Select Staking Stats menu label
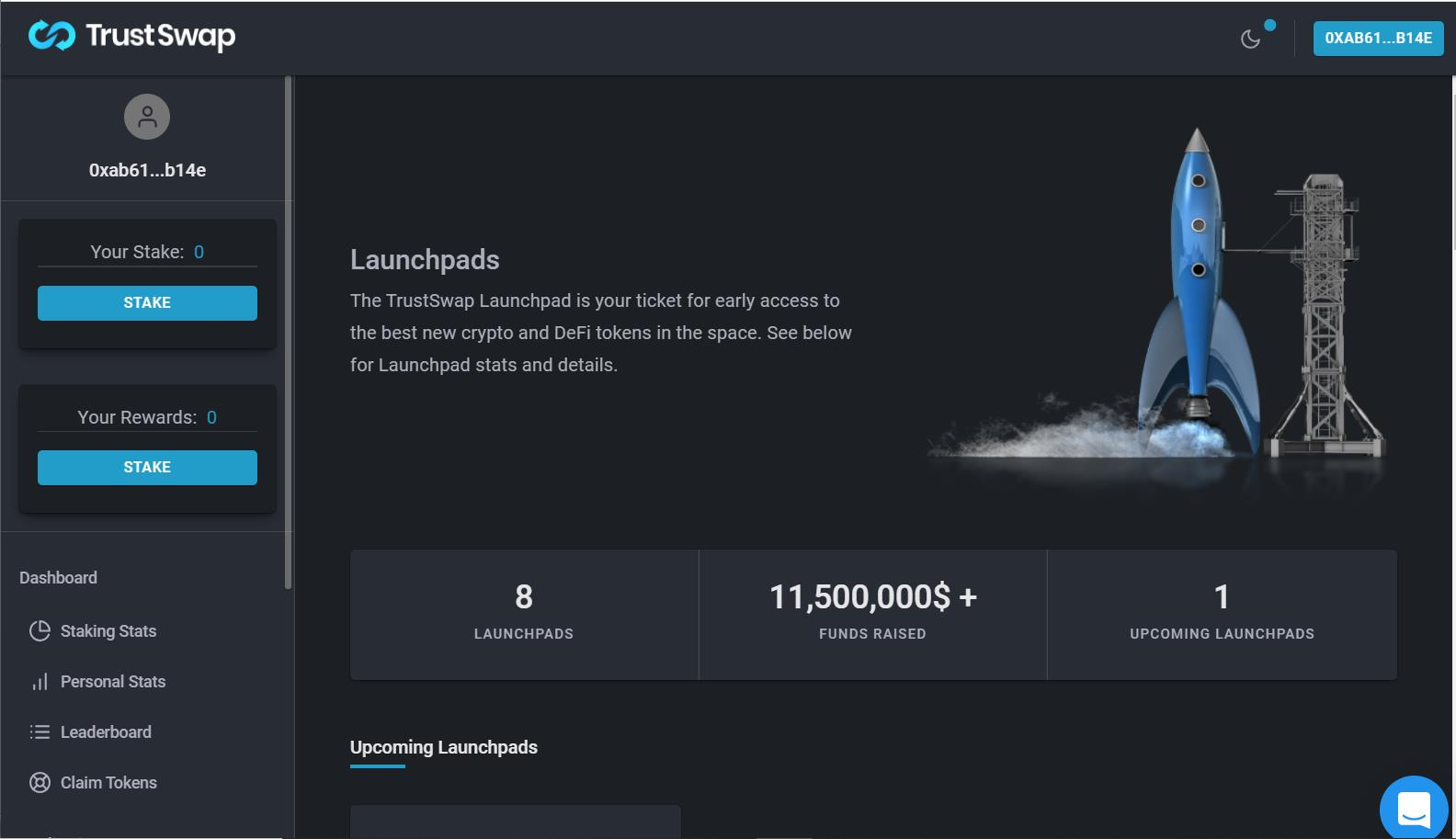1456x839 pixels. pos(108,631)
